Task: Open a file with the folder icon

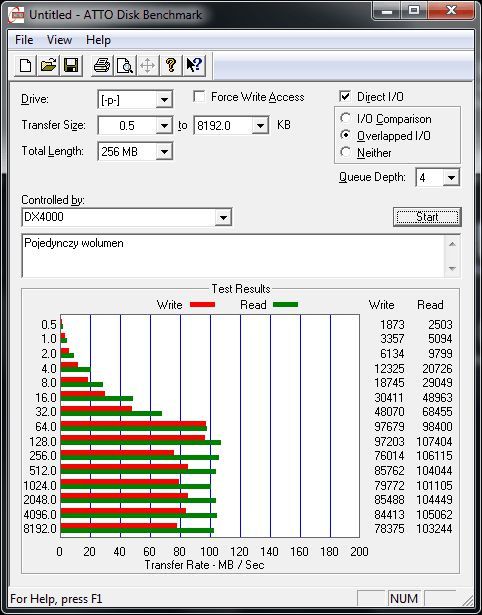Action: [x=48, y=65]
